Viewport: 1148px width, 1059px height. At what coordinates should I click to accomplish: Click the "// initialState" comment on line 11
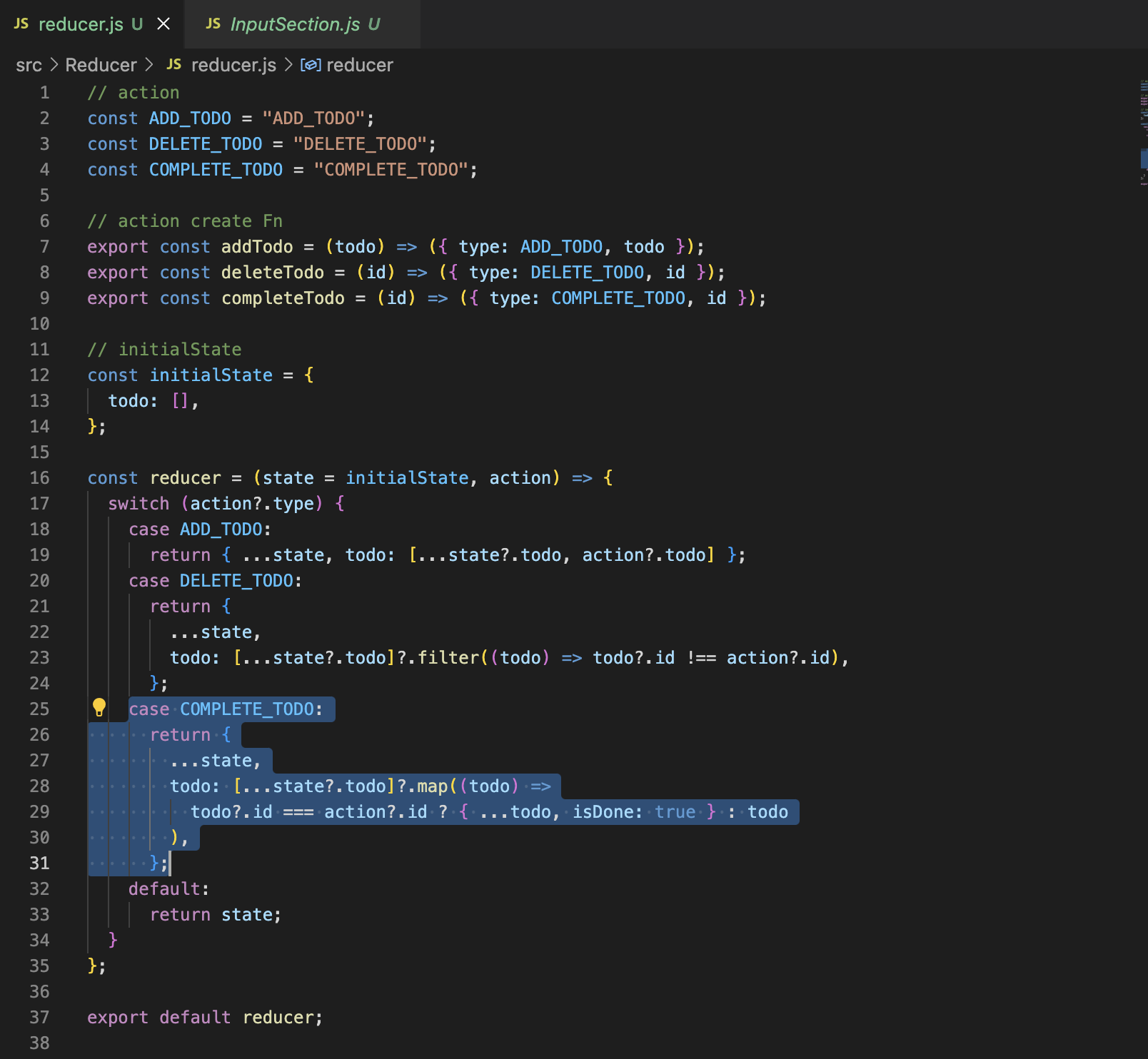[164, 350]
